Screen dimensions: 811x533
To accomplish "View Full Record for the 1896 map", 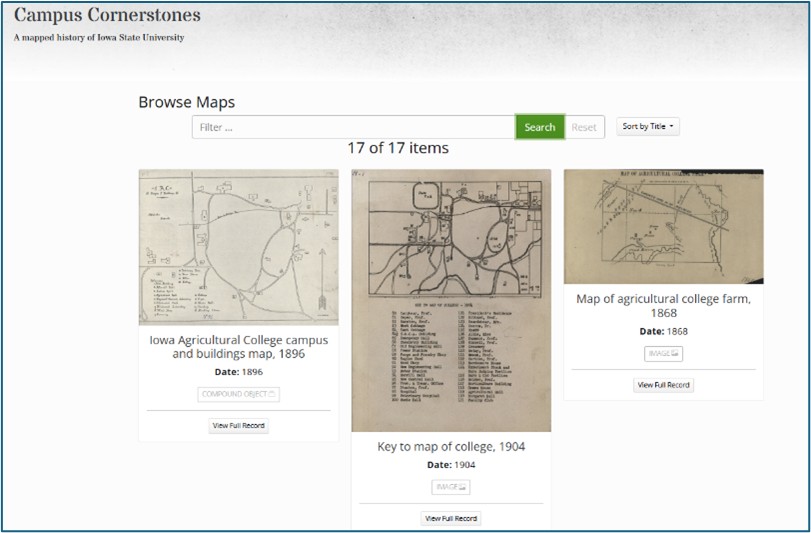I will (238, 425).
